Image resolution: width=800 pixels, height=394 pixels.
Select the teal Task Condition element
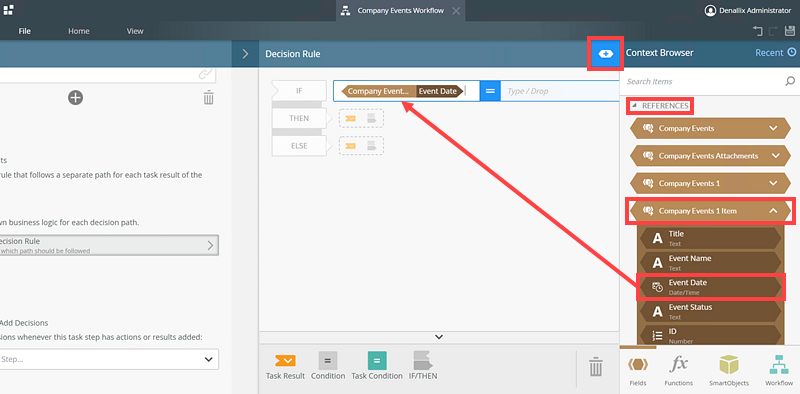pyautogui.click(x=377, y=366)
